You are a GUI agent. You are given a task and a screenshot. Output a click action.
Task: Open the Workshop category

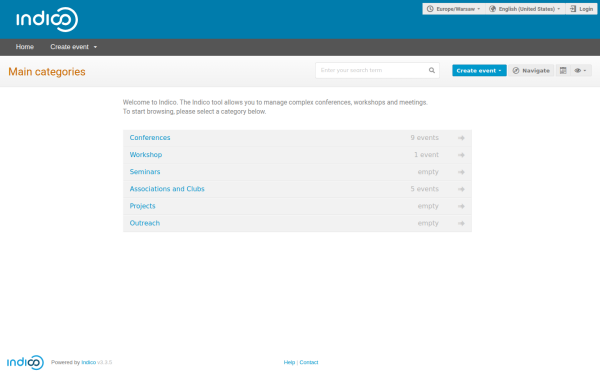146,155
